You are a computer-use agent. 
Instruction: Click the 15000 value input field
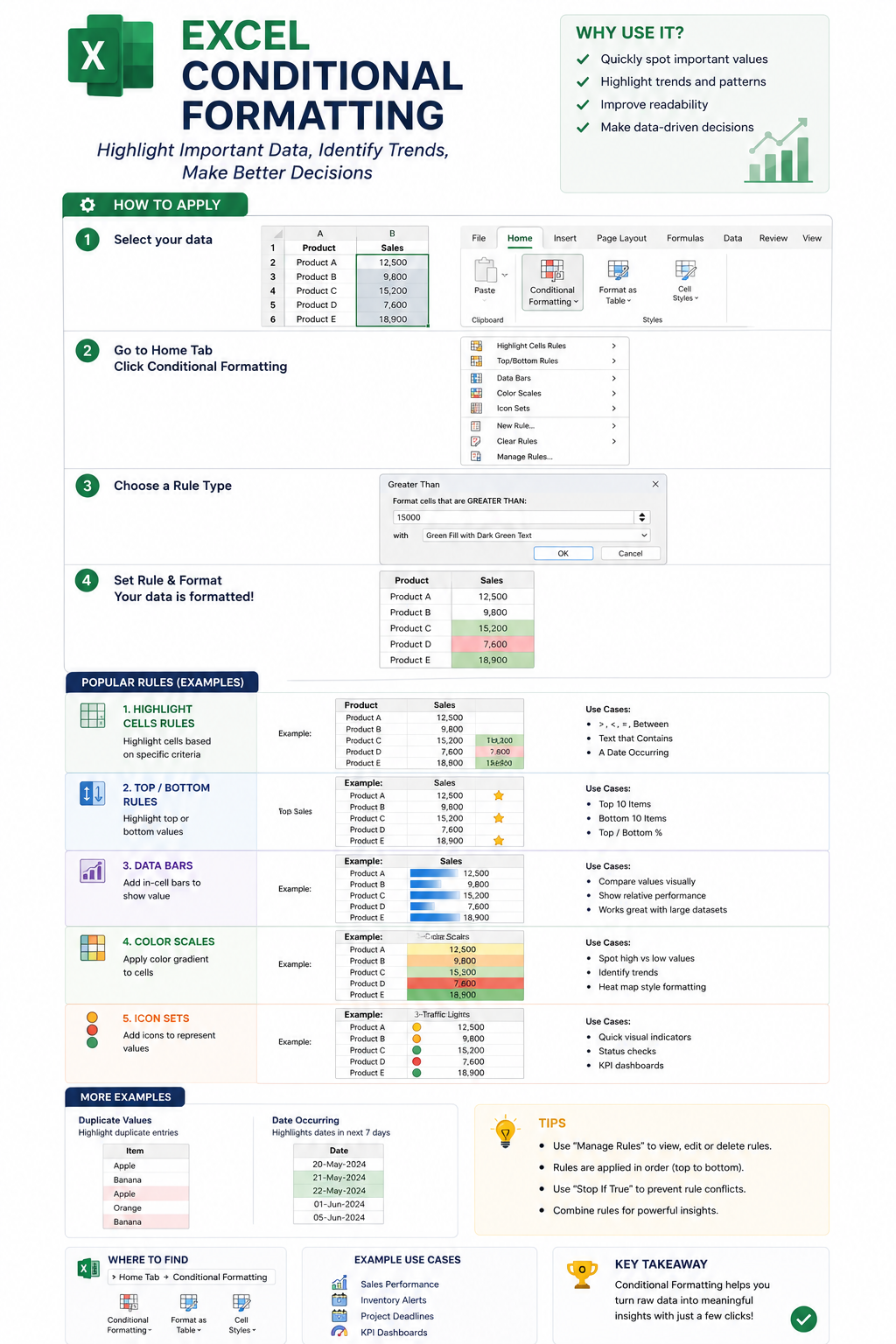point(514,517)
